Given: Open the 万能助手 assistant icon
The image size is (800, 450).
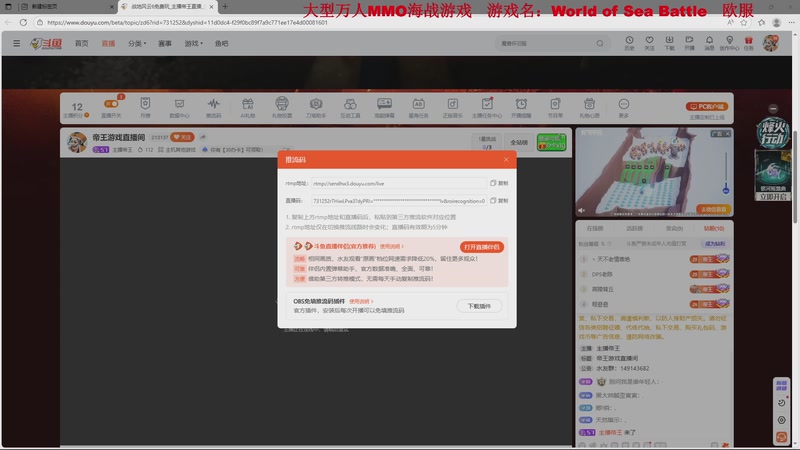Looking at the screenshot, I should (x=316, y=108).
